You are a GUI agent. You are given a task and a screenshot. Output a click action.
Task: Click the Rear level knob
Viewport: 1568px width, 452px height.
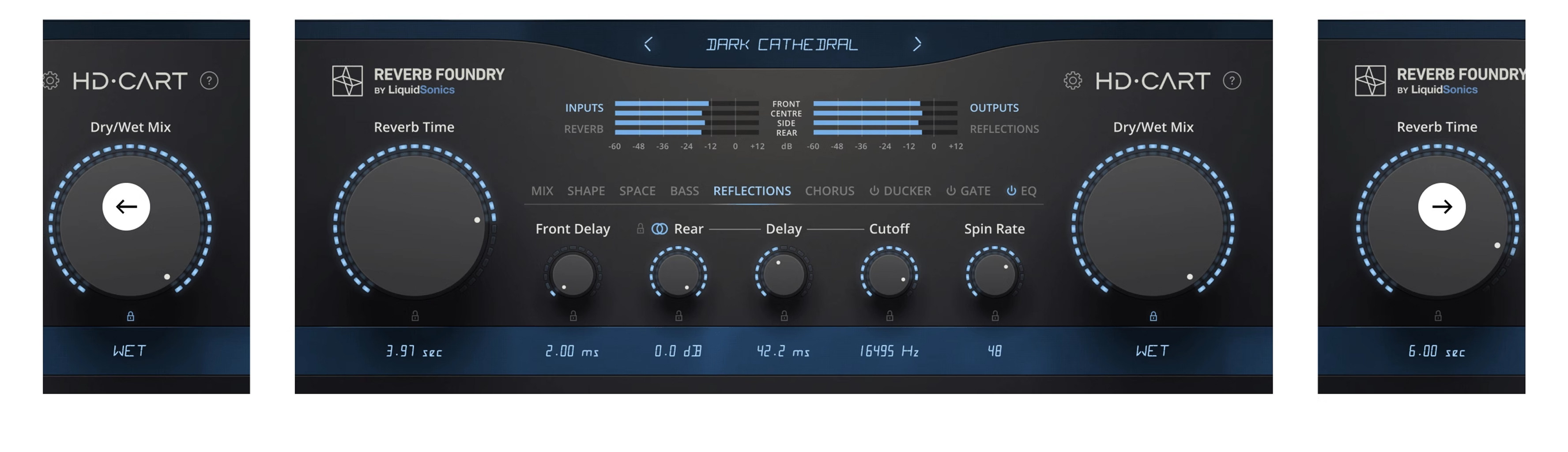coord(678,275)
